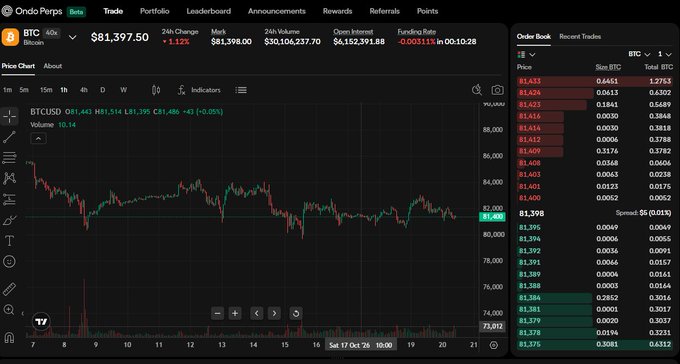The height and width of the screenshot is (364, 680).
Task: Open the Rewards page
Action: click(337, 11)
